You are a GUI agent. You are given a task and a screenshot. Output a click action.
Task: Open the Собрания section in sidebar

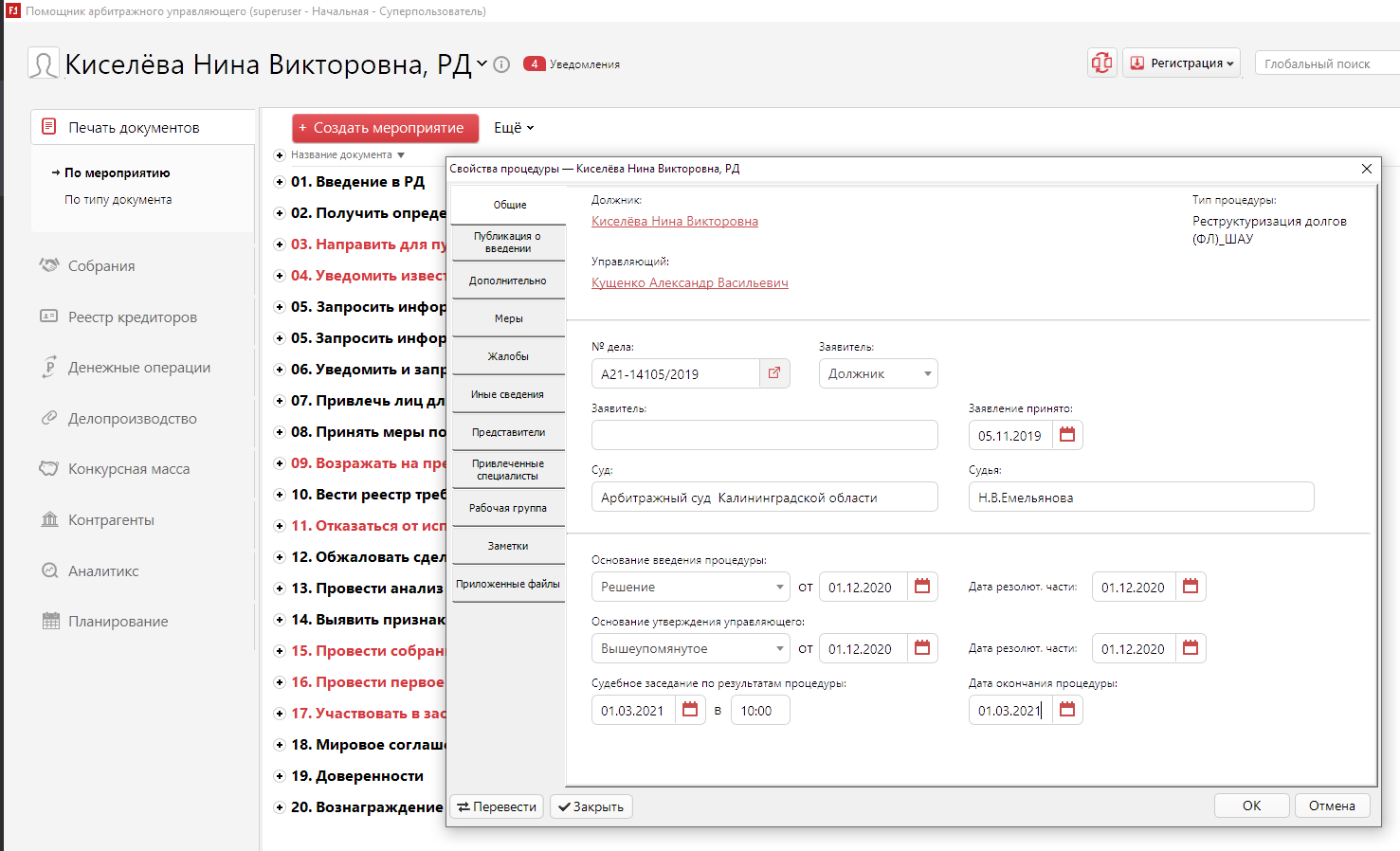[x=101, y=266]
